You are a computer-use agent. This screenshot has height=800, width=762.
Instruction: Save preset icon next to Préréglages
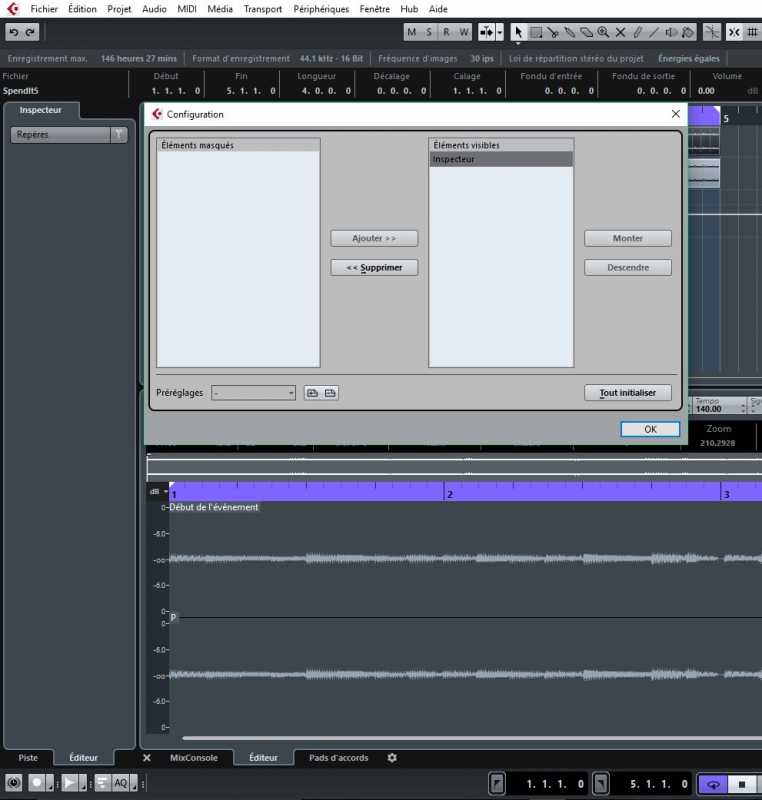point(312,393)
